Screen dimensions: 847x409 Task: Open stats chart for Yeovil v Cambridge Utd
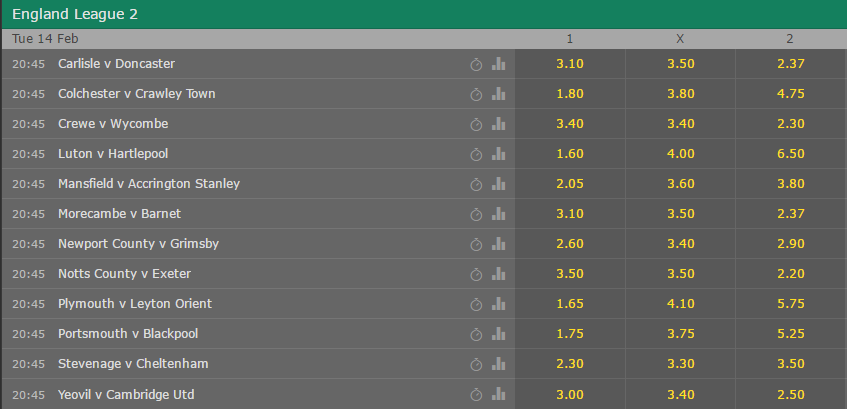(499, 394)
